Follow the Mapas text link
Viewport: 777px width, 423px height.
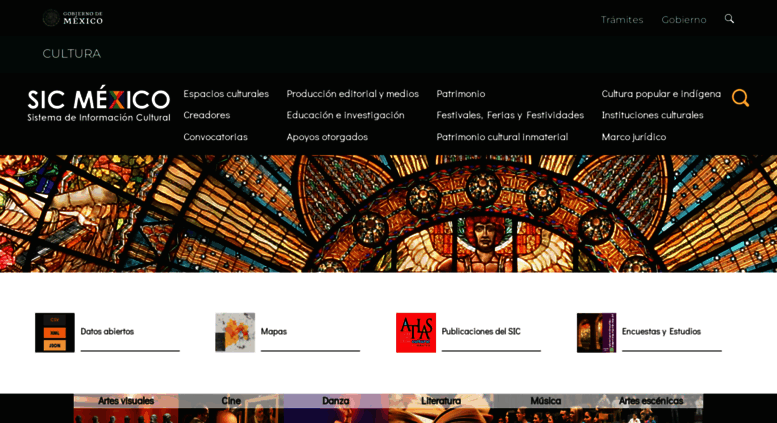point(274,331)
